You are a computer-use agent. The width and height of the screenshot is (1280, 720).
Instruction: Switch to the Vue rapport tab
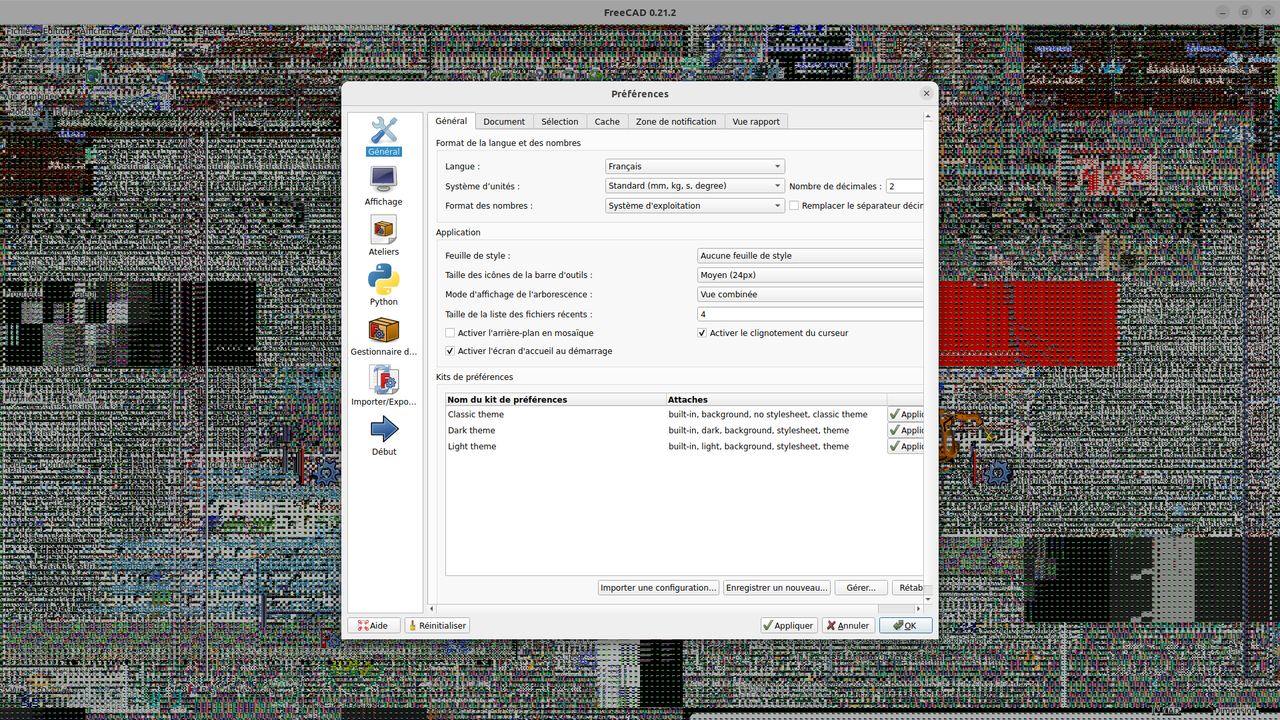coord(756,122)
